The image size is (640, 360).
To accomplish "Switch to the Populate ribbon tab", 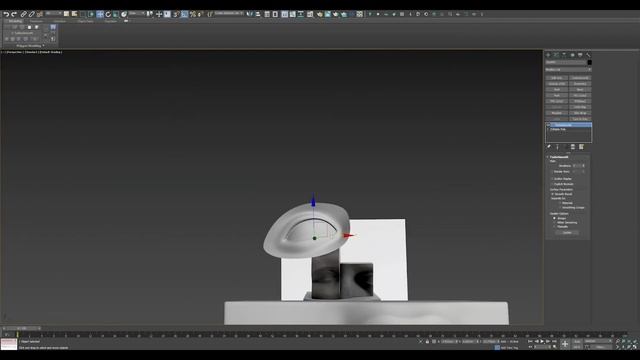I will [111, 21].
